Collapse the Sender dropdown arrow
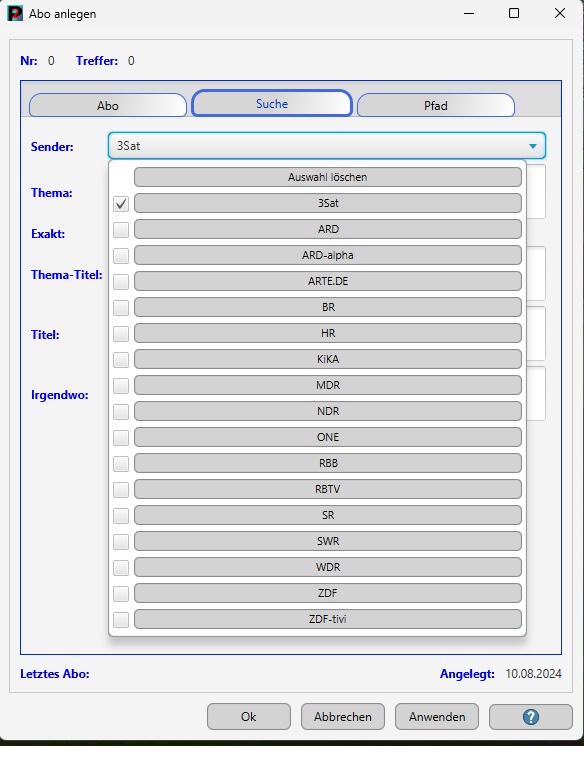This screenshot has height=764, width=584. [532, 146]
